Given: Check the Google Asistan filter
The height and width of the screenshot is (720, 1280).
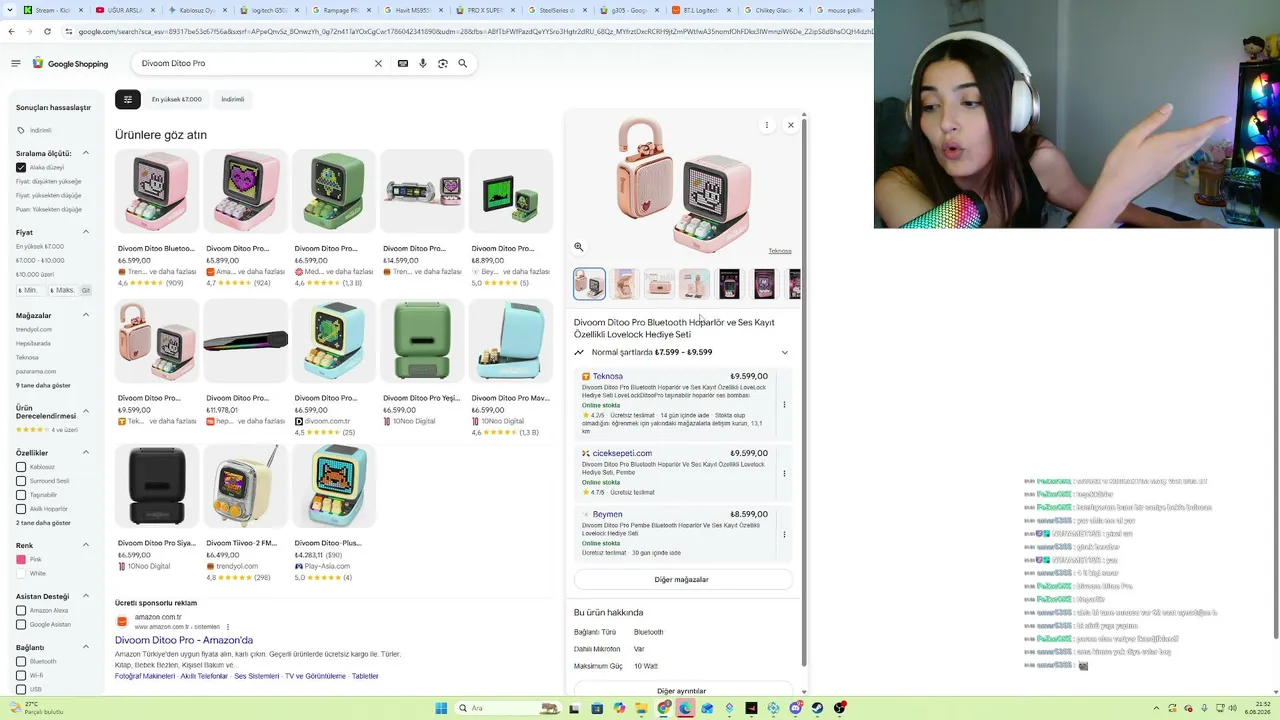Looking at the screenshot, I should [x=21, y=624].
